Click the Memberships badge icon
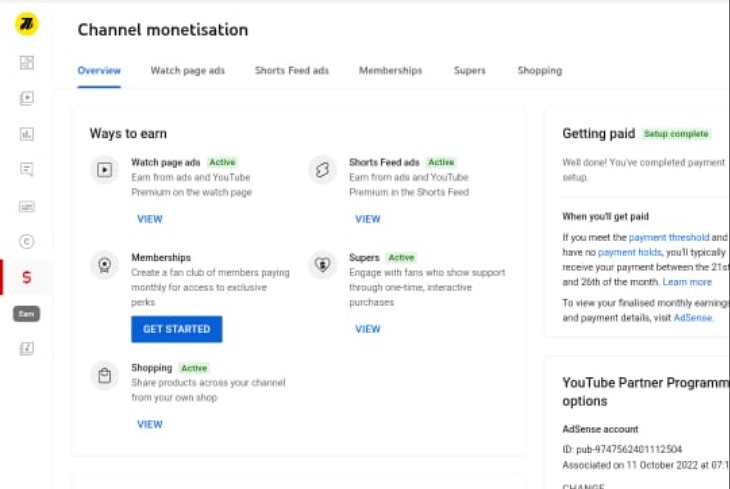This screenshot has height=489, width=730. click(104, 265)
